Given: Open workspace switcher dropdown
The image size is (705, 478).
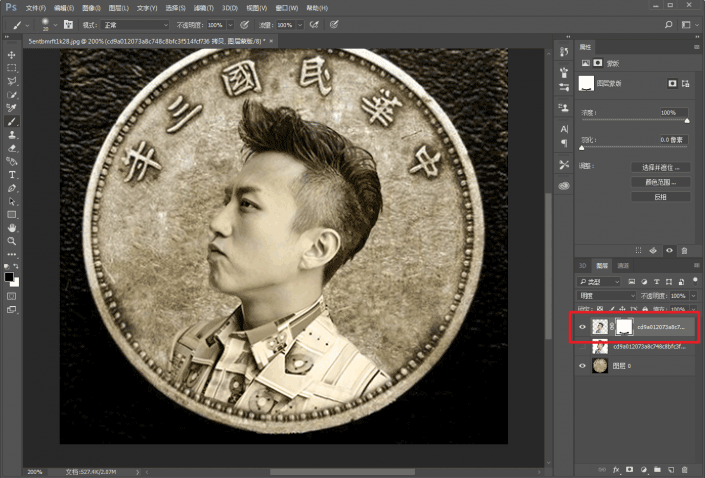Looking at the screenshot, I should pos(689,25).
